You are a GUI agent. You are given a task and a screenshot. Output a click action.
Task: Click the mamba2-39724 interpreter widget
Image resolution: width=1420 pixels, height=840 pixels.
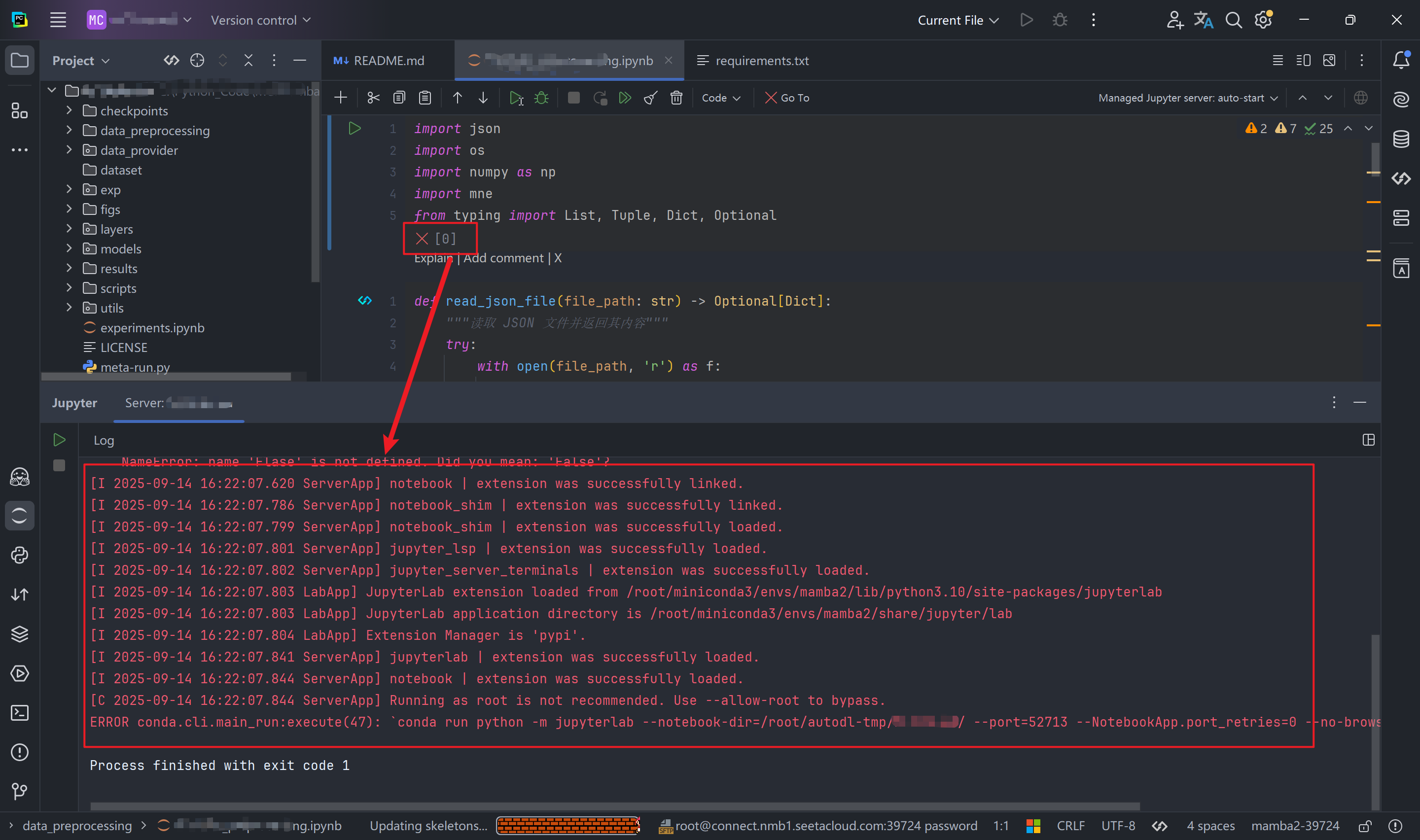pyautogui.click(x=1295, y=826)
